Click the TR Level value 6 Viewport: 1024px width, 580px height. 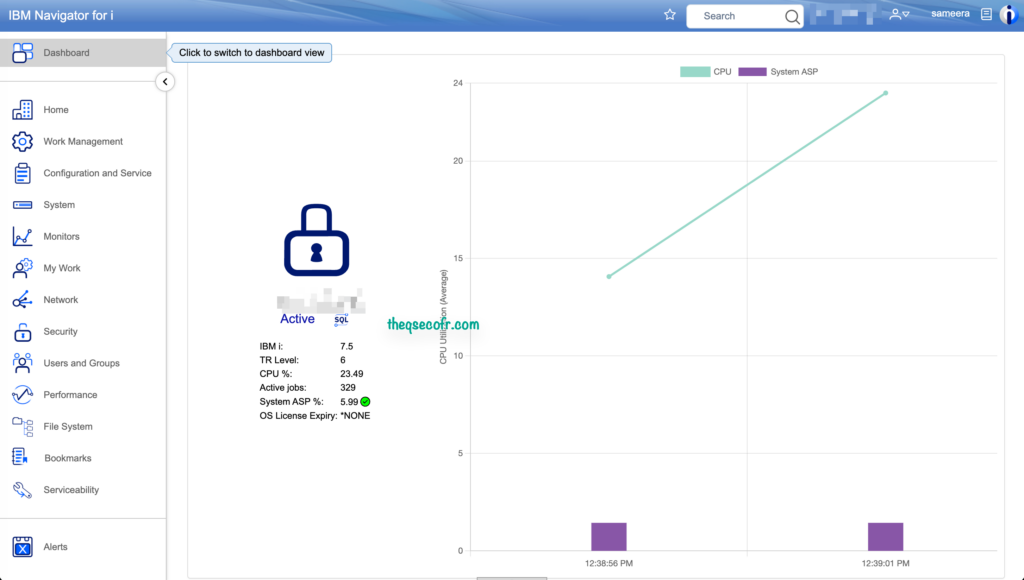tap(343, 361)
